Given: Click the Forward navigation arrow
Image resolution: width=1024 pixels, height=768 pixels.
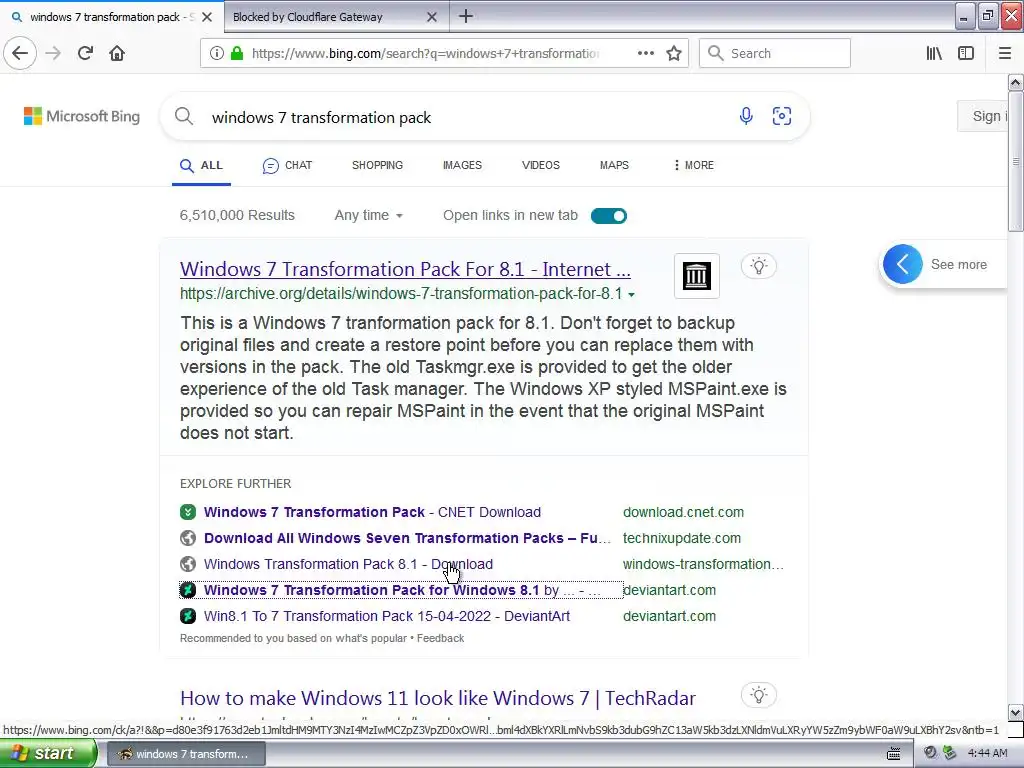Looking at the screenshot, I should (53, 53).
